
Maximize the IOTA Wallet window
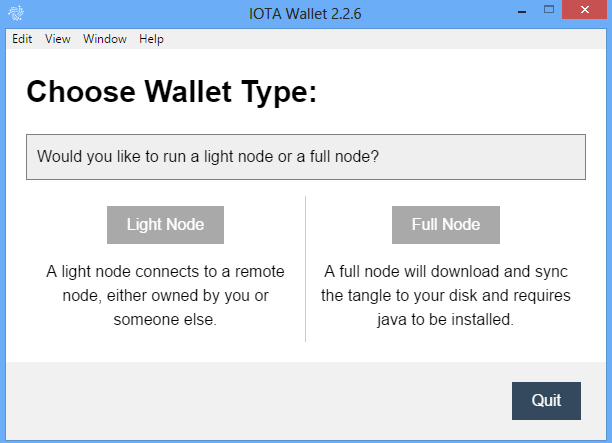click(549, 9)
